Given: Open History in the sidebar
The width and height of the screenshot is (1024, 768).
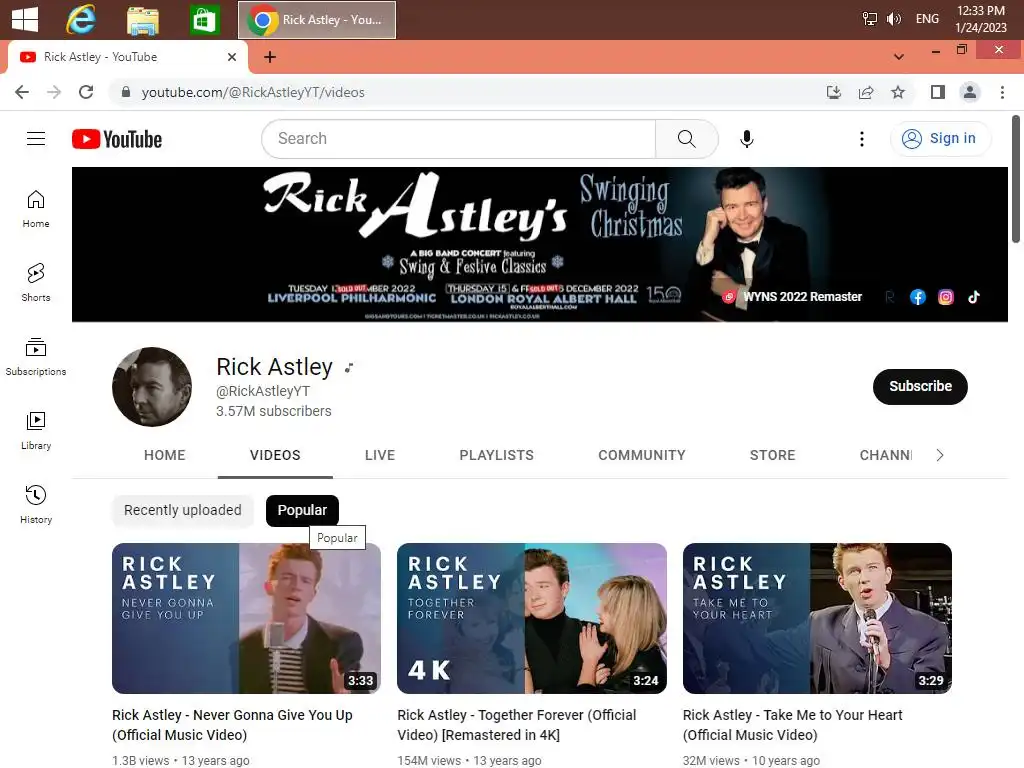Looking at the screenshot, I should (x=36, y=505).
